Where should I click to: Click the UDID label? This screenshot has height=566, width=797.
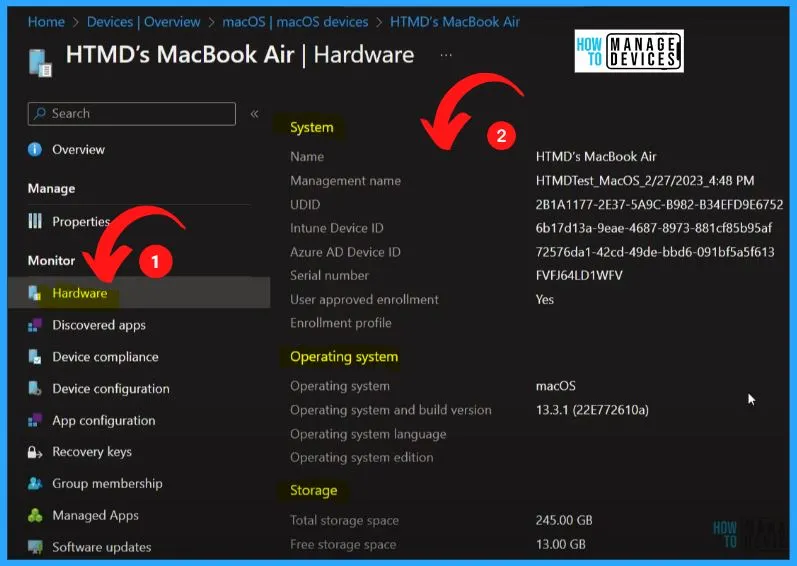pyautogui.click(x=305, y=204)
